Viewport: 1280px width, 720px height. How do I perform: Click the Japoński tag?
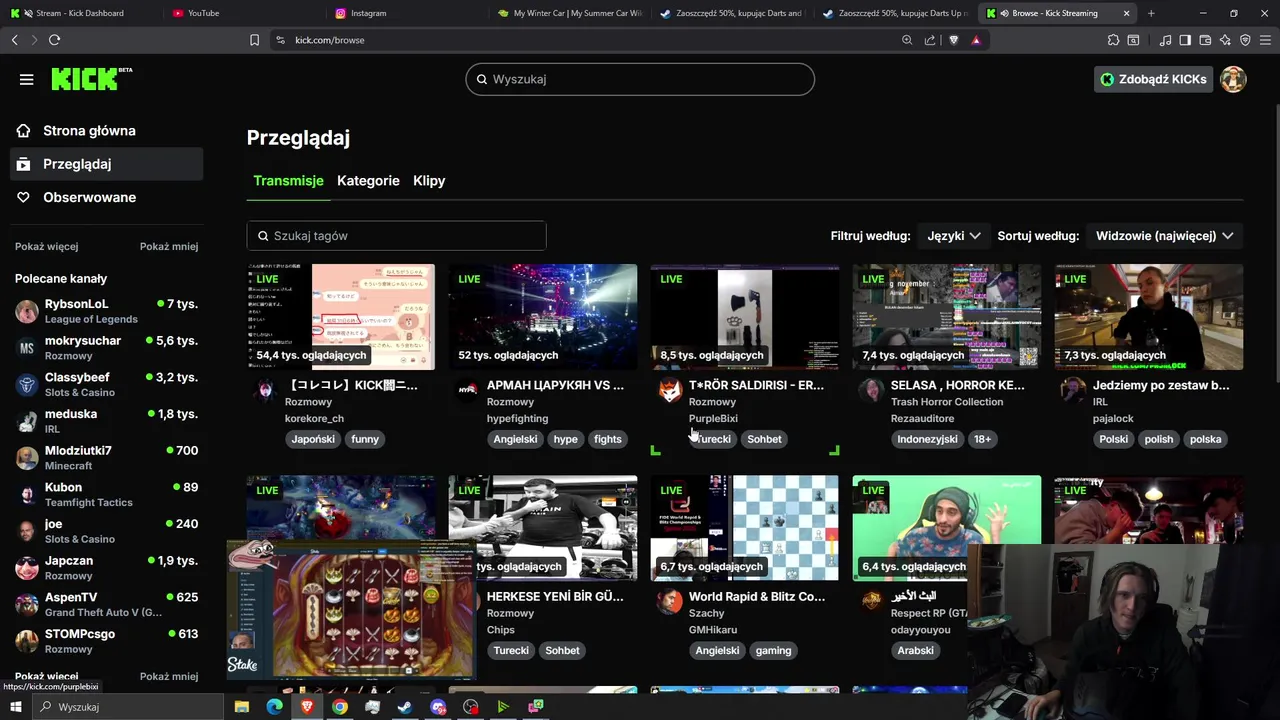(x=313, y=439)
